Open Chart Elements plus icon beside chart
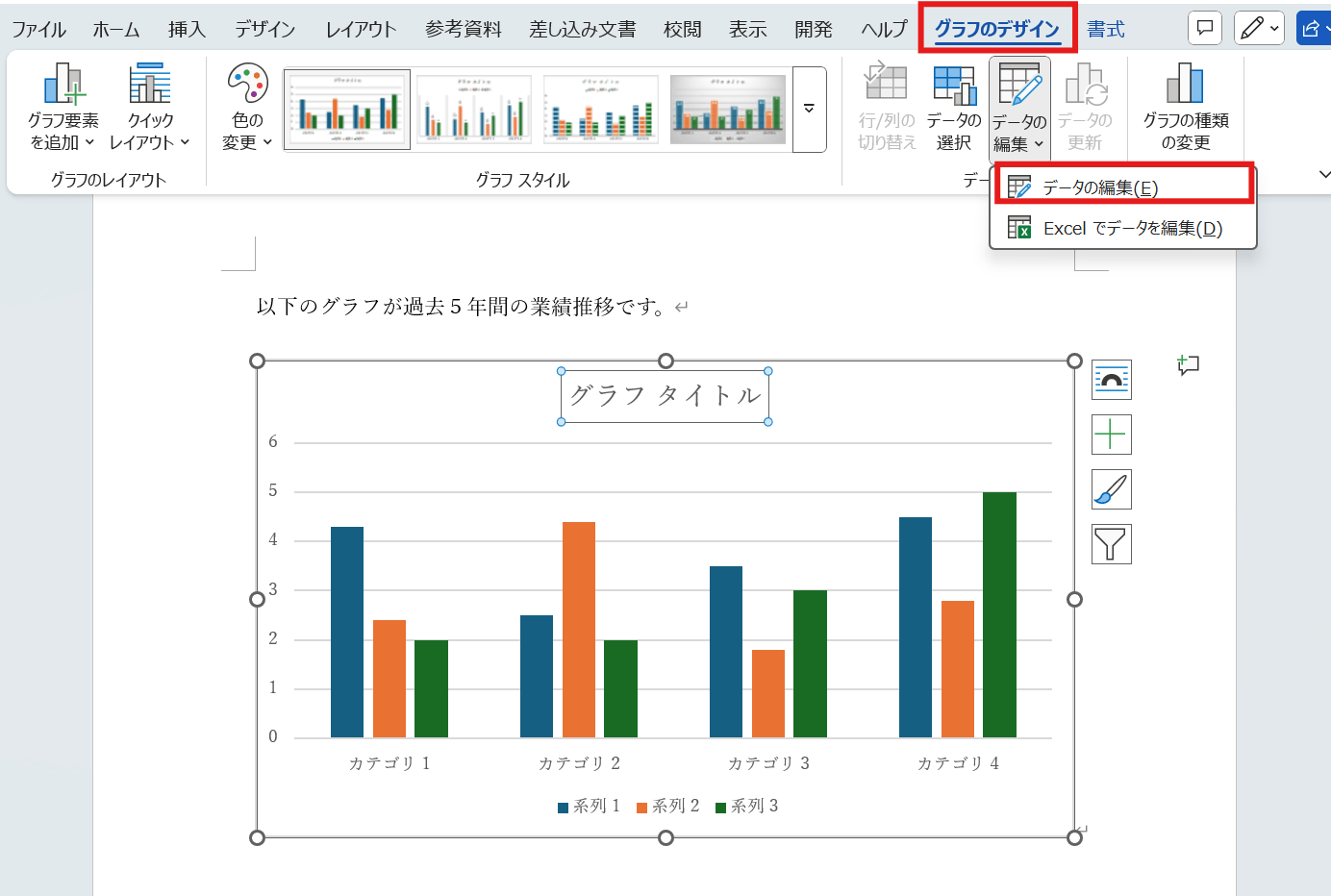1331x896 pixels. point(1111,435)
